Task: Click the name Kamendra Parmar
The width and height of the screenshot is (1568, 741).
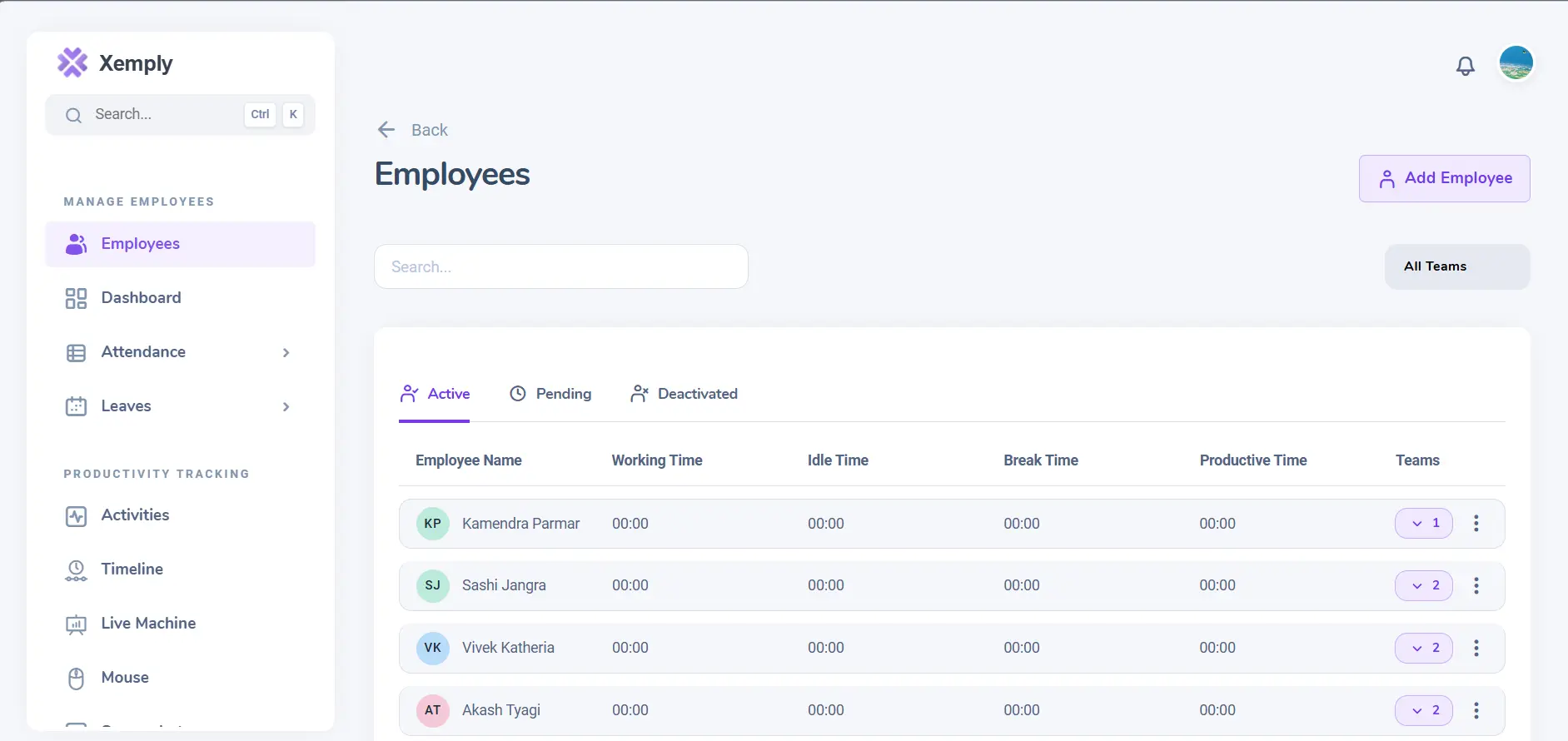Action: [521, 524]
